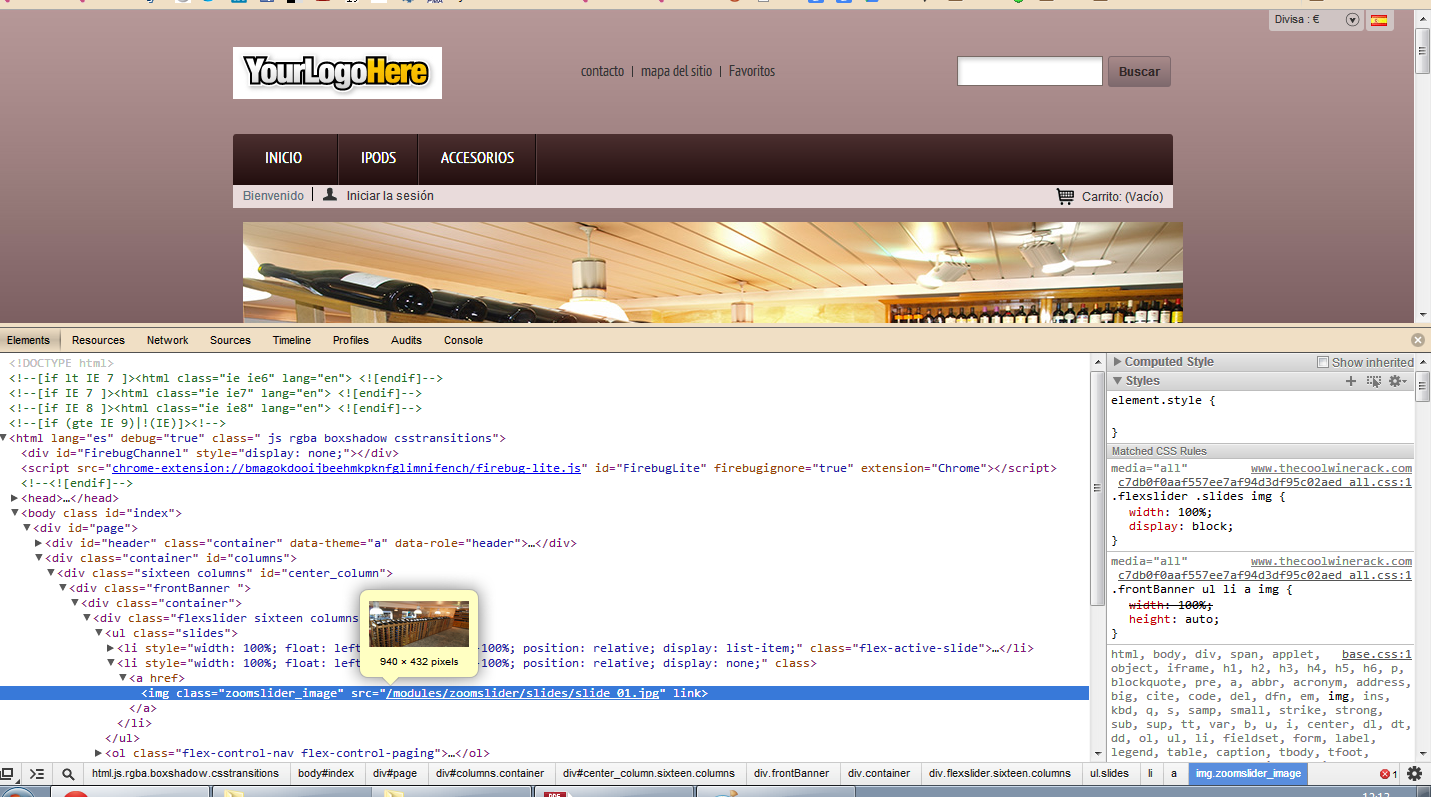The width and height of the screenshot is (1431, 797).
Task: Select the Spanish flag language icon
Action: [x=1379, y=20]
